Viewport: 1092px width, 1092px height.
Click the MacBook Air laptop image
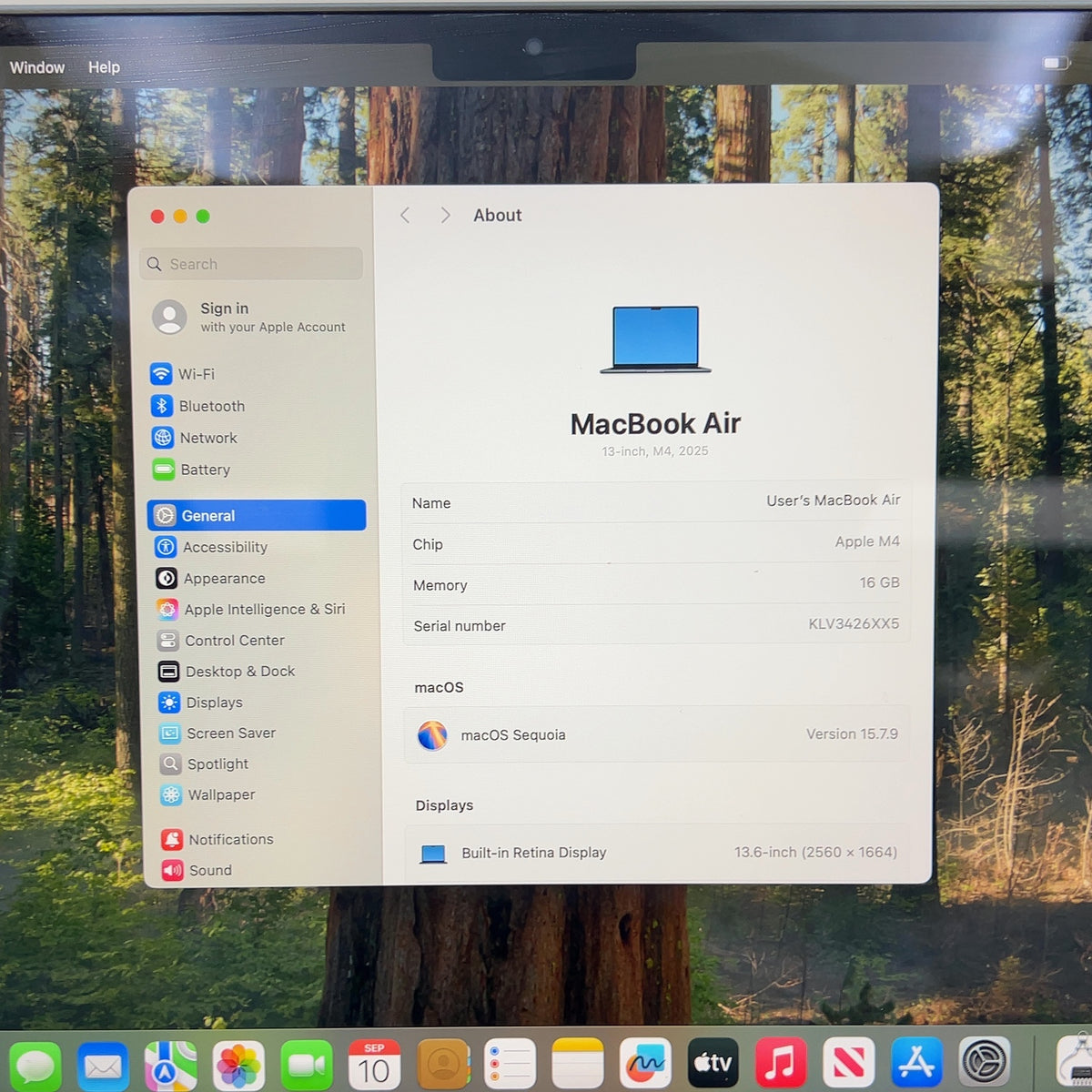655,339
